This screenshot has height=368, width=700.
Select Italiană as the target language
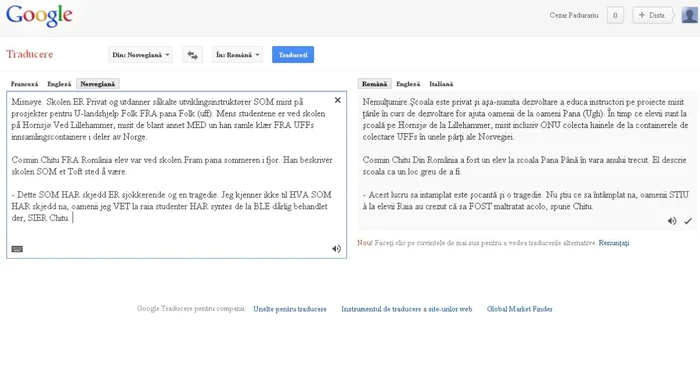[441, 84]
